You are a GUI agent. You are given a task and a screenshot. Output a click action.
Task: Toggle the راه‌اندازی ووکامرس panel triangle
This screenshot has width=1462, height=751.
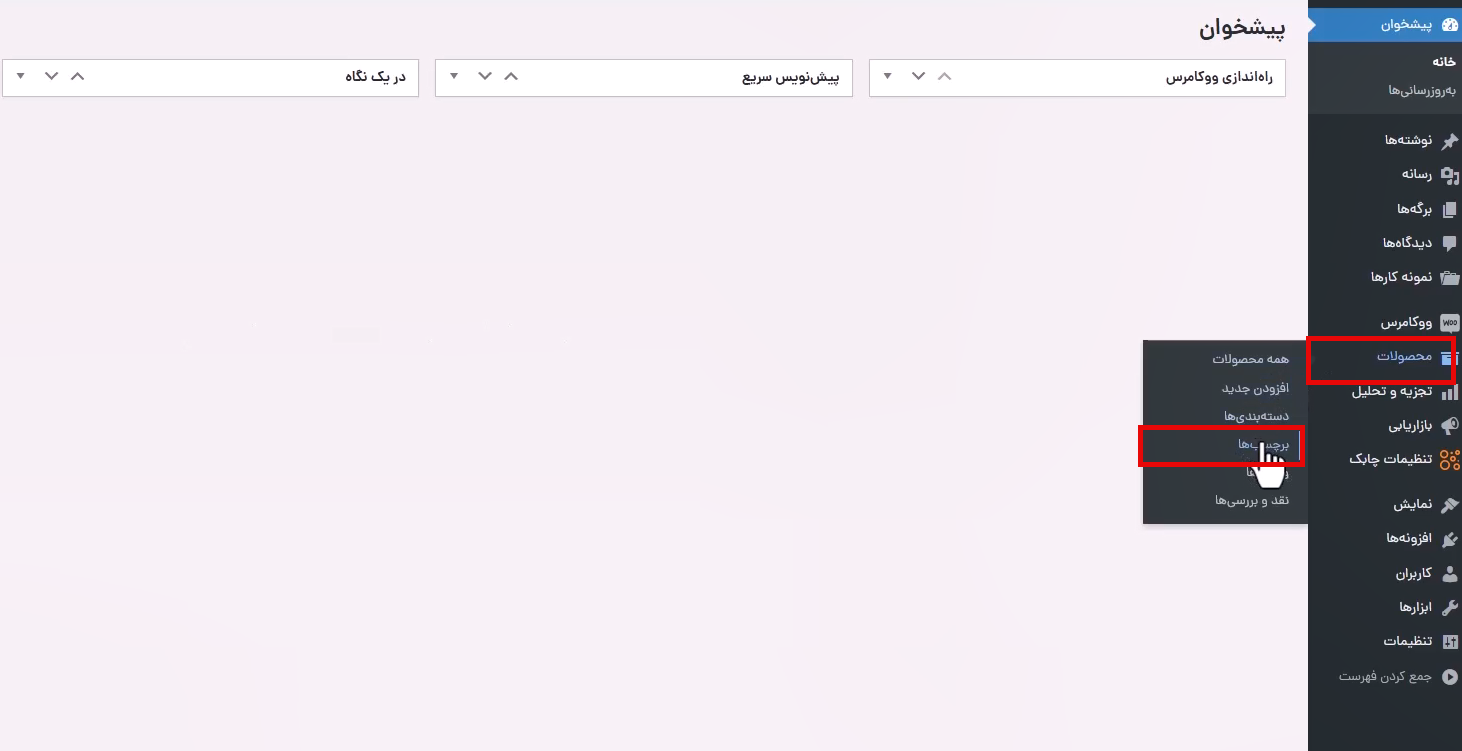[887, 77]
